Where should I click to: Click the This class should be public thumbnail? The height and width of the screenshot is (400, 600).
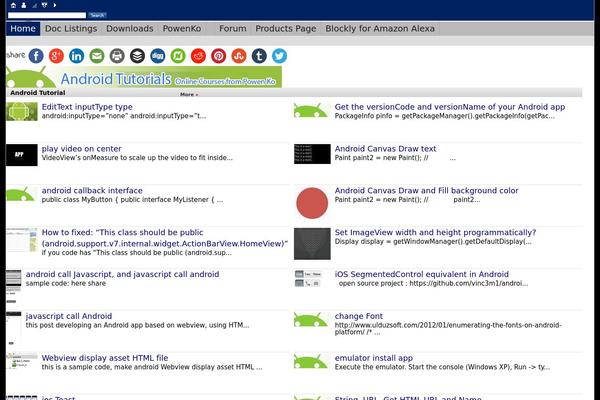(x=22, y=240)
